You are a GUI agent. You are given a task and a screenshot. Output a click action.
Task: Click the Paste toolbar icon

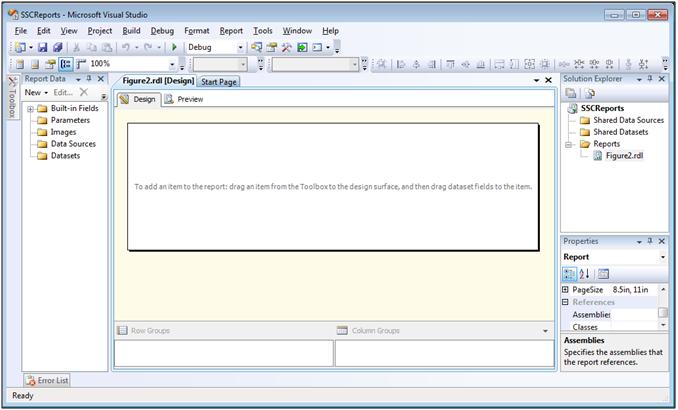point(107,47)
